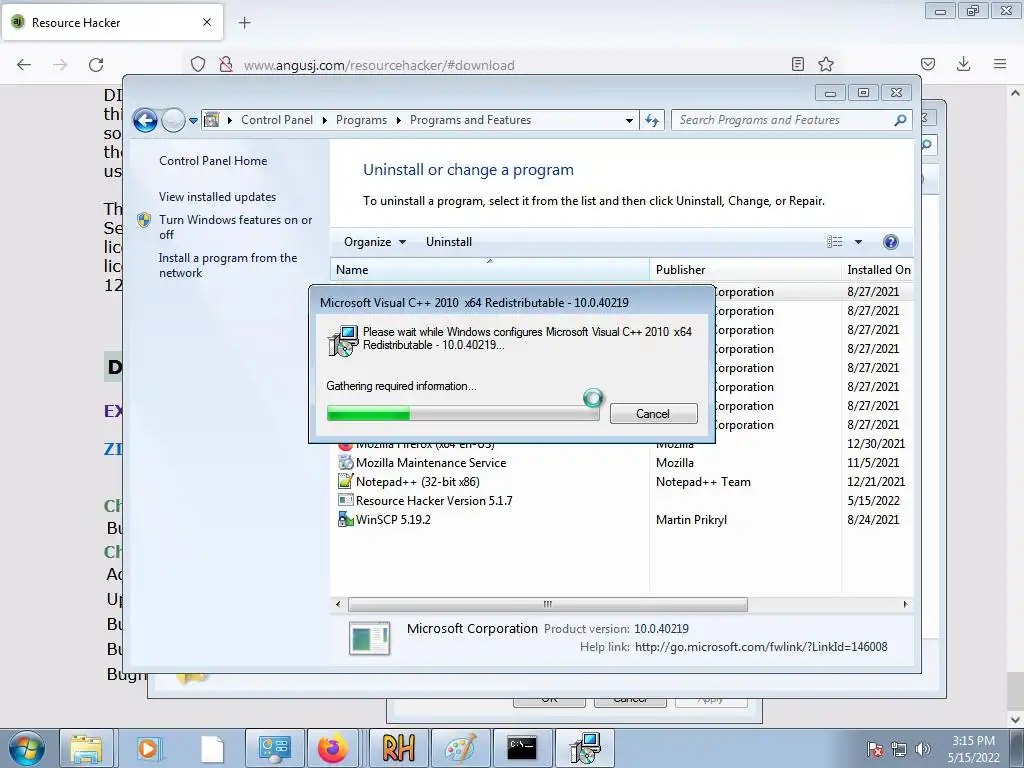This screenshot has width=1024, height=768.
Task: Expand view options dropdown arrow
Action: pos(859,242)
